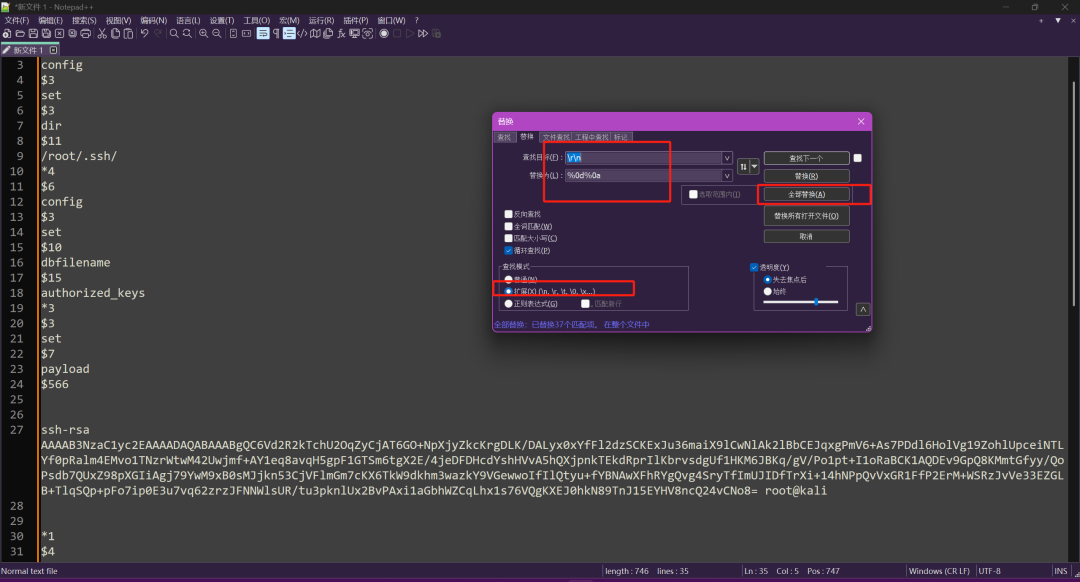Click the Paste clipboard icon
The width and height of the screenshot is (1080, 582).
(128, 33)
